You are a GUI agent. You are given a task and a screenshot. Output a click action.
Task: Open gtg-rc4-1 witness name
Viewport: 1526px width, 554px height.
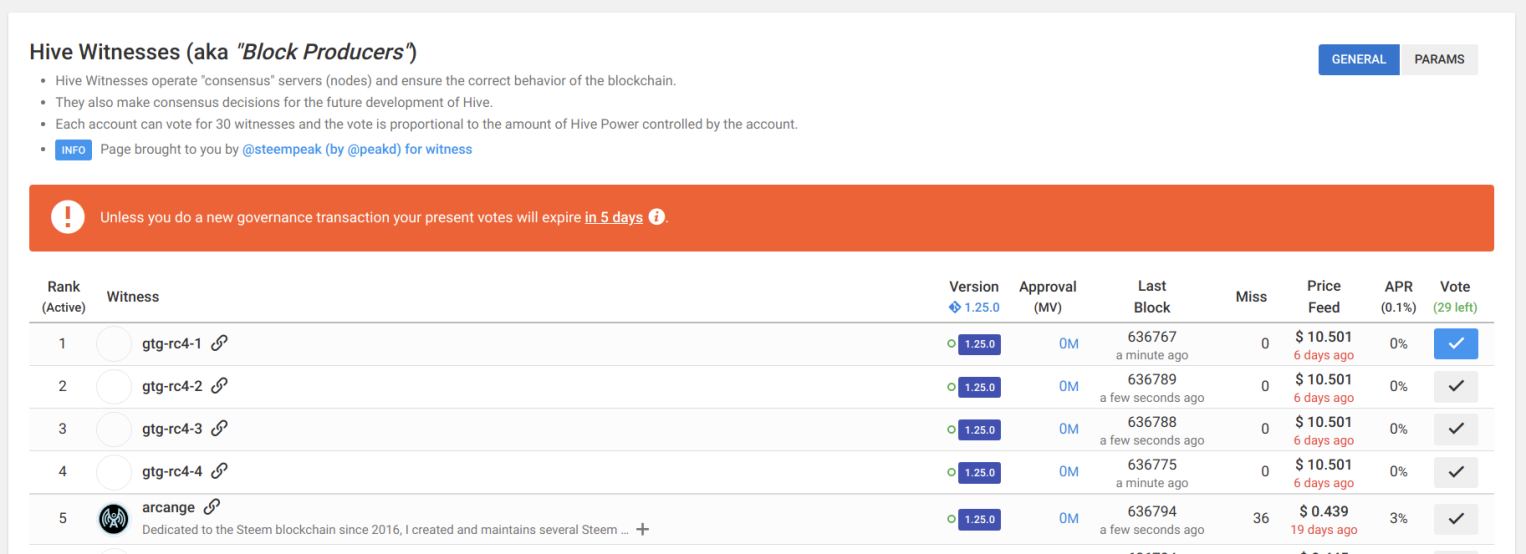point(172,343)
